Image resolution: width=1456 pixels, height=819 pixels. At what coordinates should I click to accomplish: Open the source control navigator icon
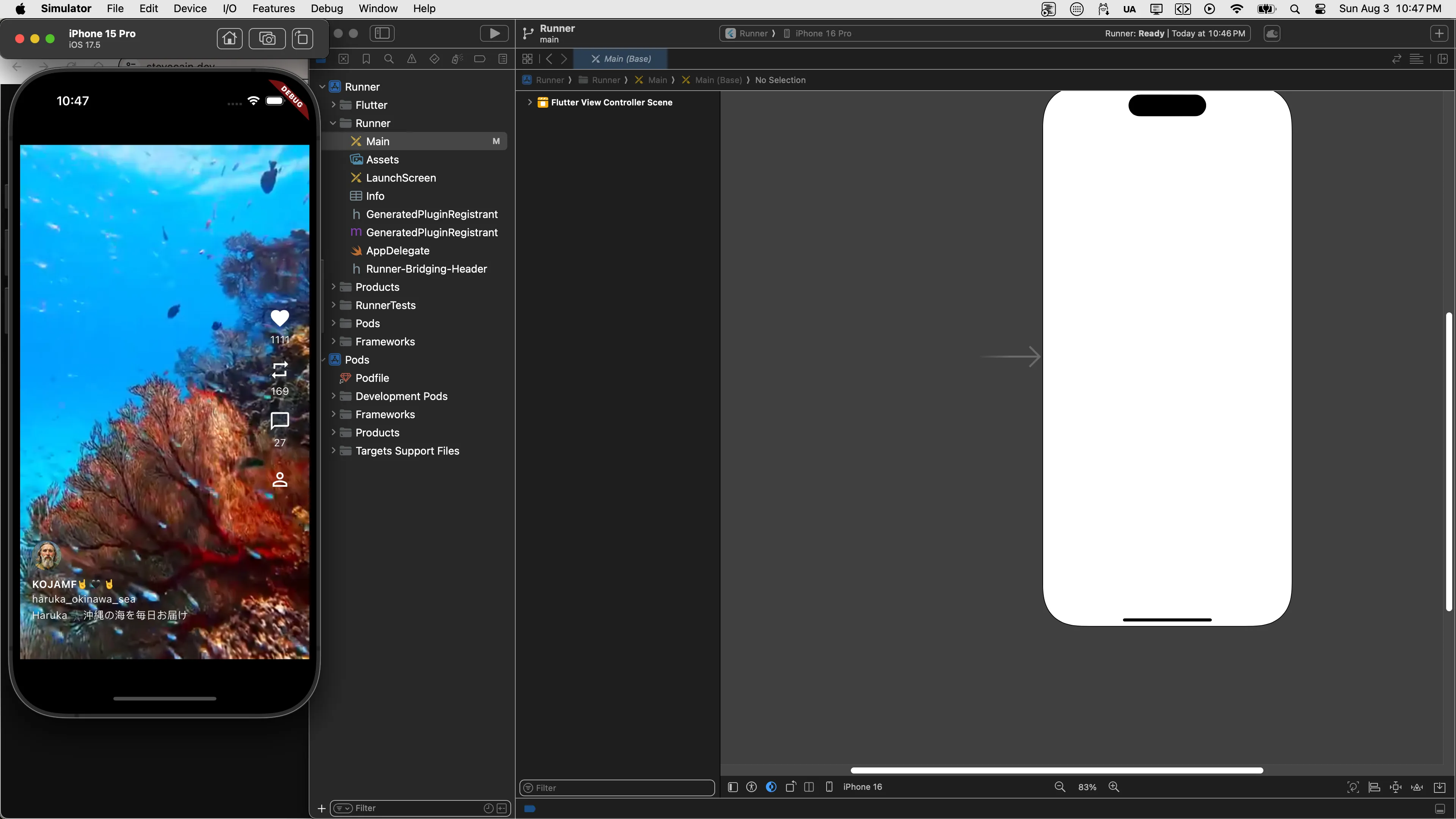[344, 59]
